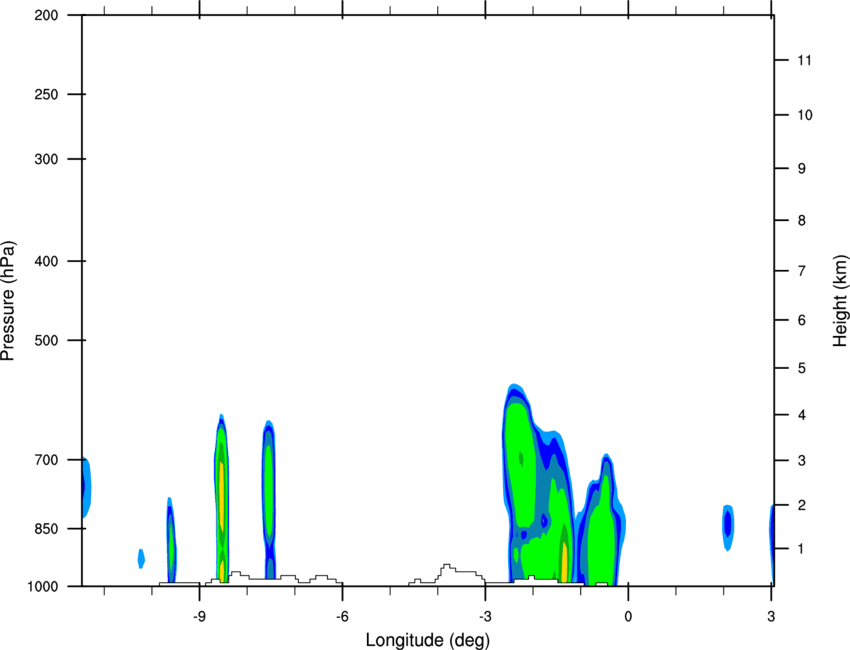The height and width of the screenshot is (650, 850).
Task: Pick the 8 km height label
Action: click(801, 221)
